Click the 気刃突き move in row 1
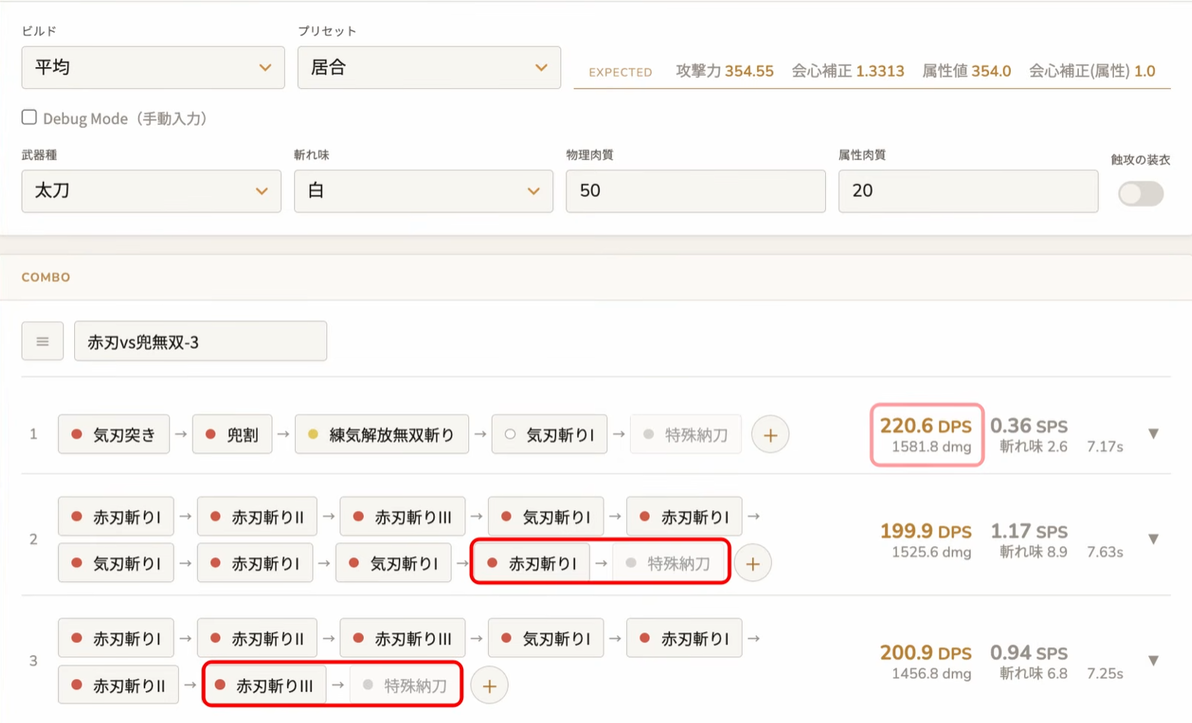The height and width of the screenshot is (723, 1192). click(113, 434)
